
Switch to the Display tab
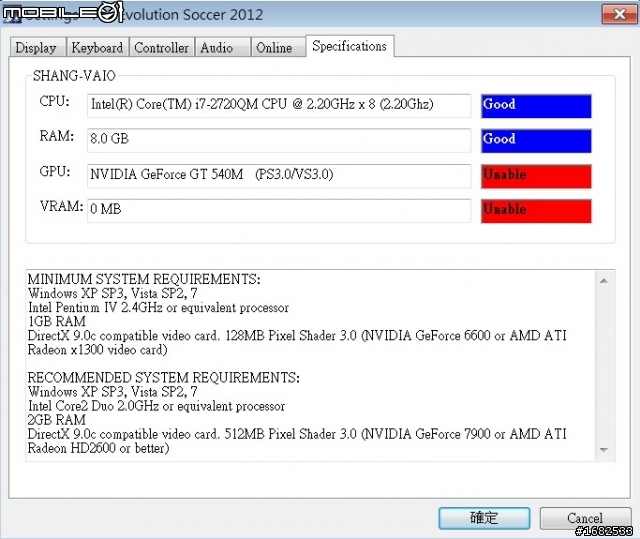[38, 47]
